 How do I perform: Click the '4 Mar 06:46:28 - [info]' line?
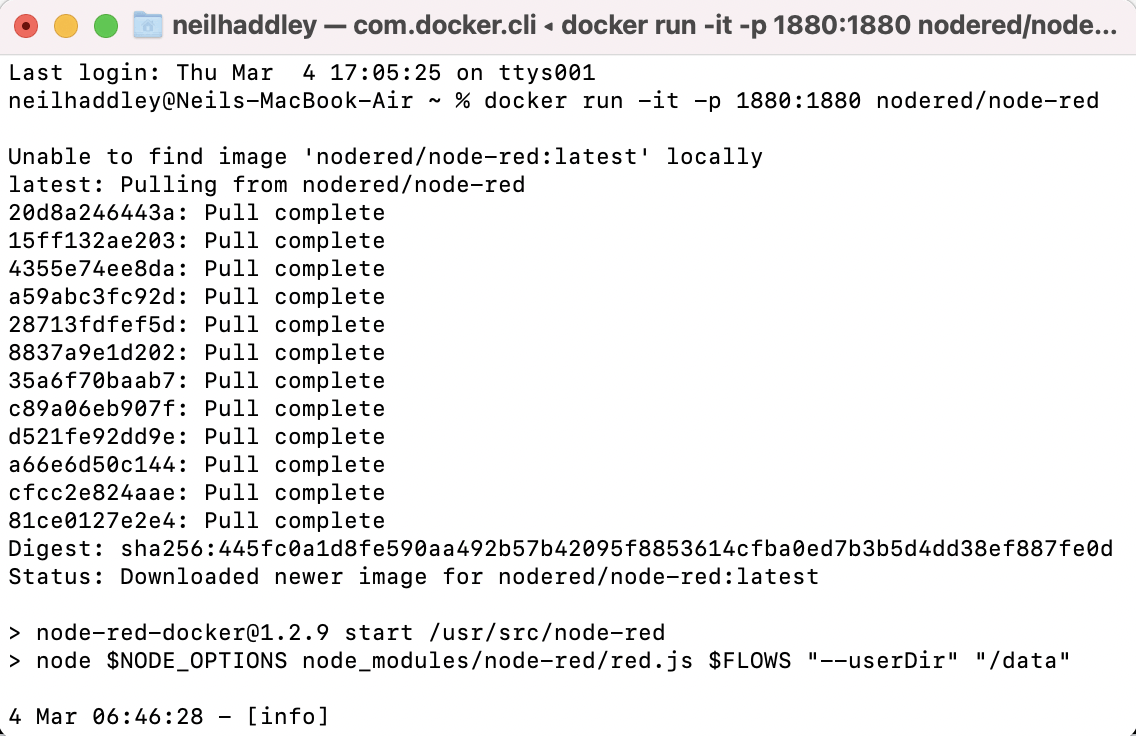tap(168, 717)
